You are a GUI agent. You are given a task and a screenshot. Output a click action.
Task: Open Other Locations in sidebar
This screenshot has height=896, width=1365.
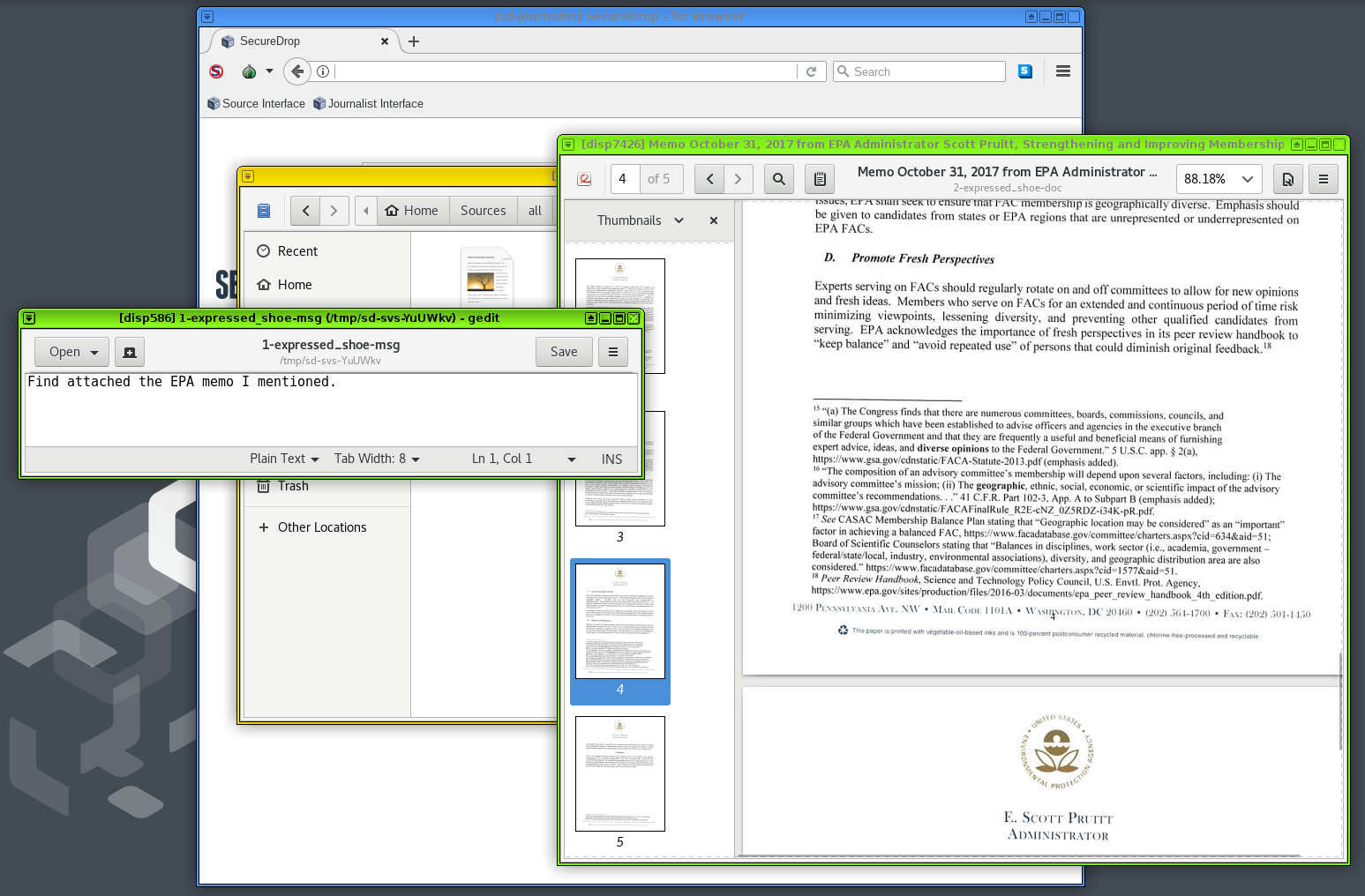point(326,527)
